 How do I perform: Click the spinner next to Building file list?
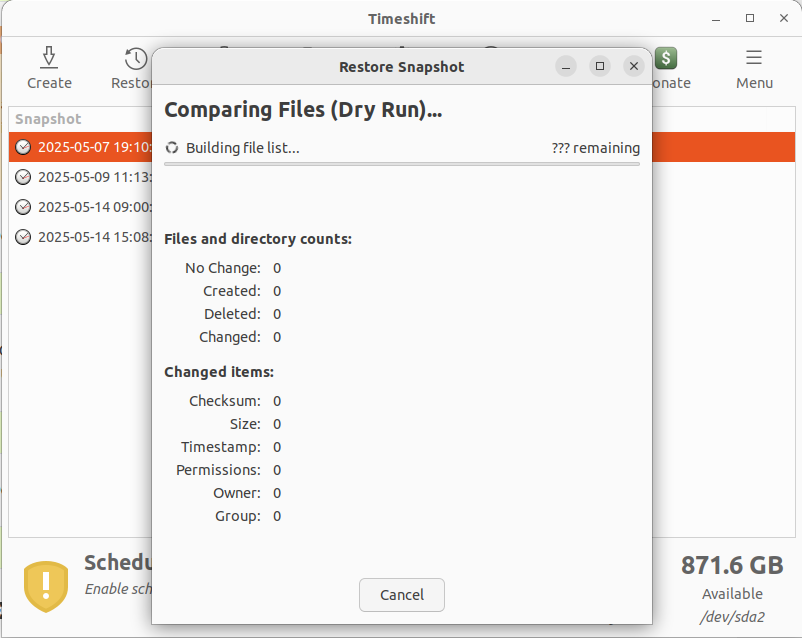(x=172, y=148)
